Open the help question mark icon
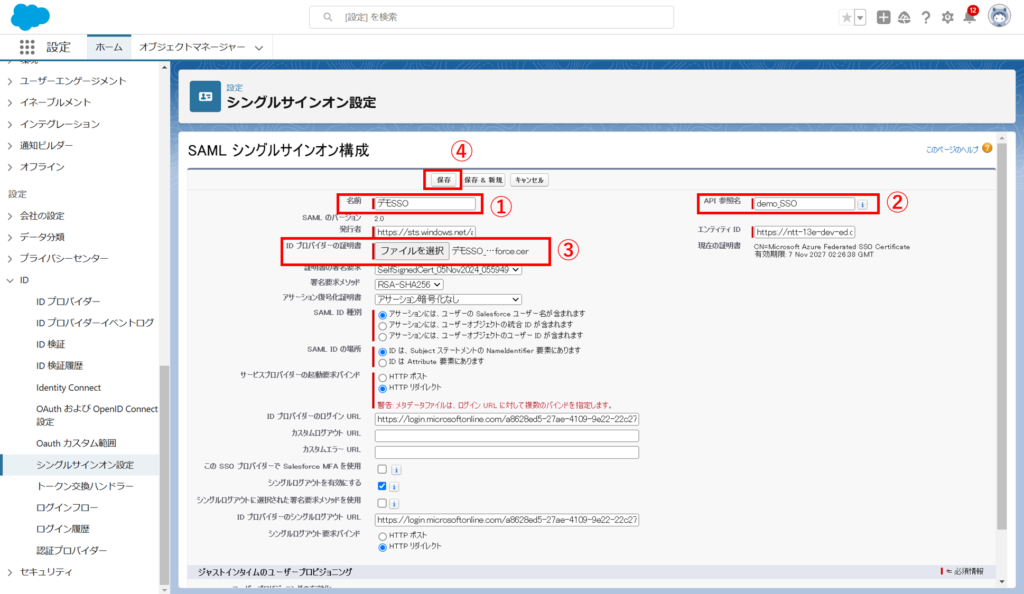 (x=925, y=18)
